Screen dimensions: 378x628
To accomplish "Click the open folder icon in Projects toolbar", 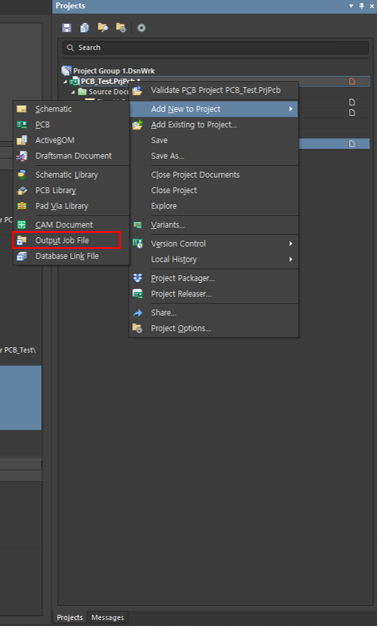I will [x=103, y=28].
